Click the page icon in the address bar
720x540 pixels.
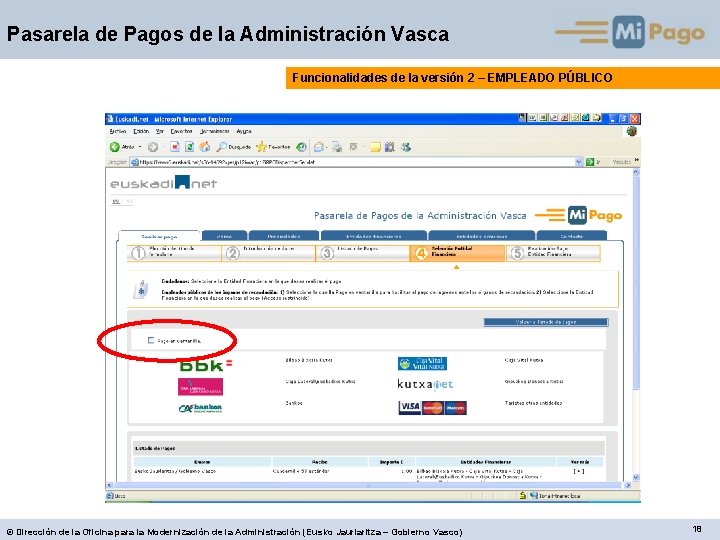(x=135, y=162)
